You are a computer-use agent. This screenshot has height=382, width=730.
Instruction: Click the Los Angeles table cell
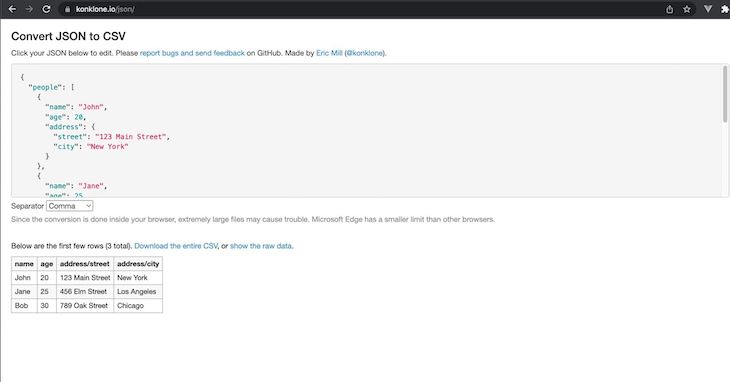[138, 292]
